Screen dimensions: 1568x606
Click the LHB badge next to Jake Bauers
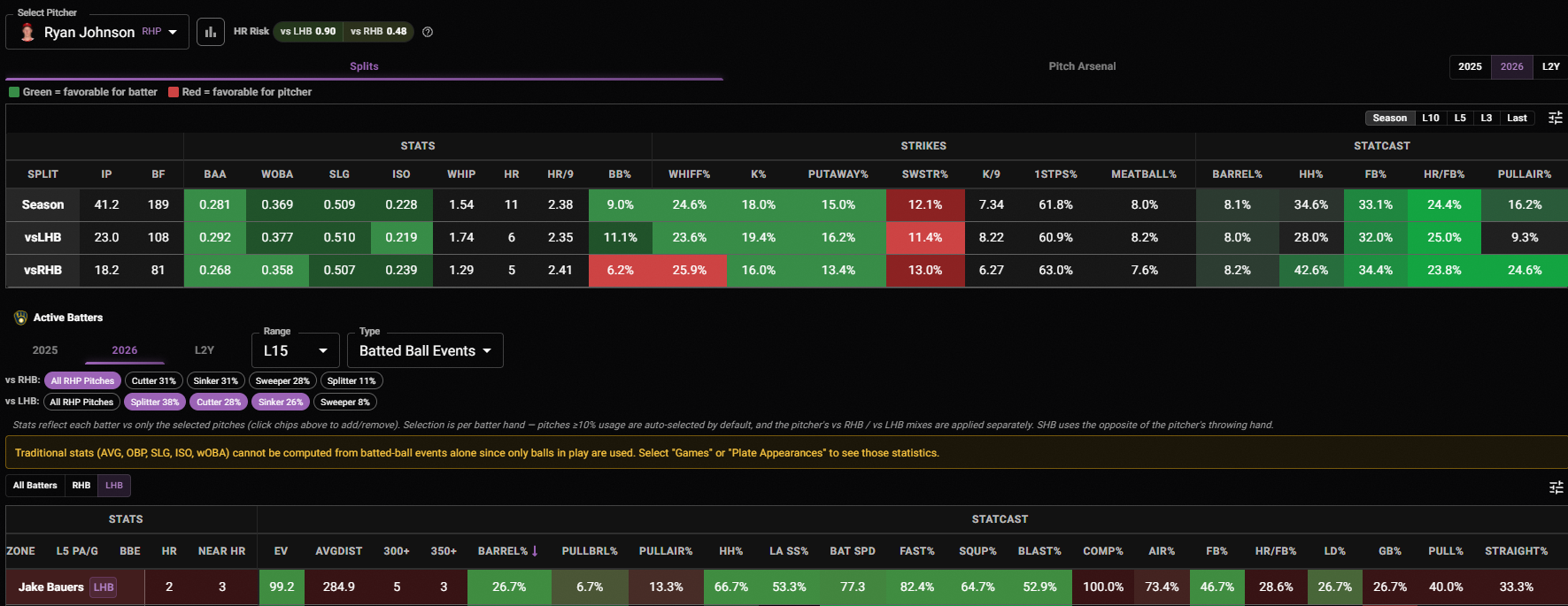click(x=104, y=587)
